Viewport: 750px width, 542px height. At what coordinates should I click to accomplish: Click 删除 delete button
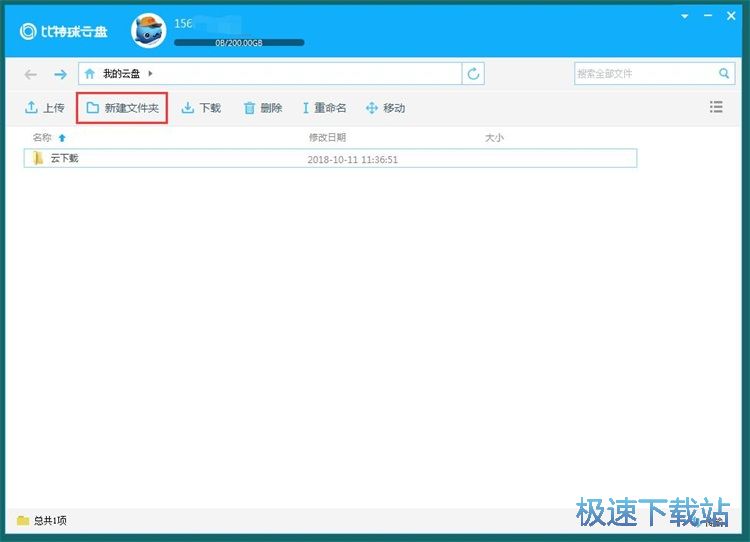263,108
